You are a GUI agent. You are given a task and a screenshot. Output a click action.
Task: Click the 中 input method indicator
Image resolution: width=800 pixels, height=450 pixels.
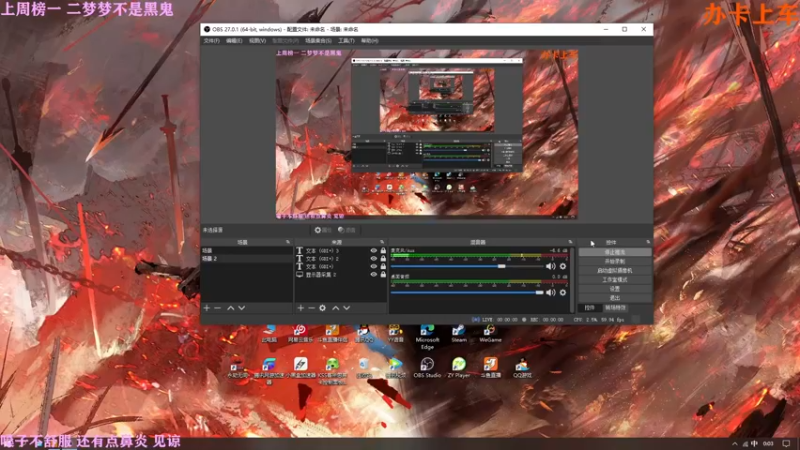754,444
